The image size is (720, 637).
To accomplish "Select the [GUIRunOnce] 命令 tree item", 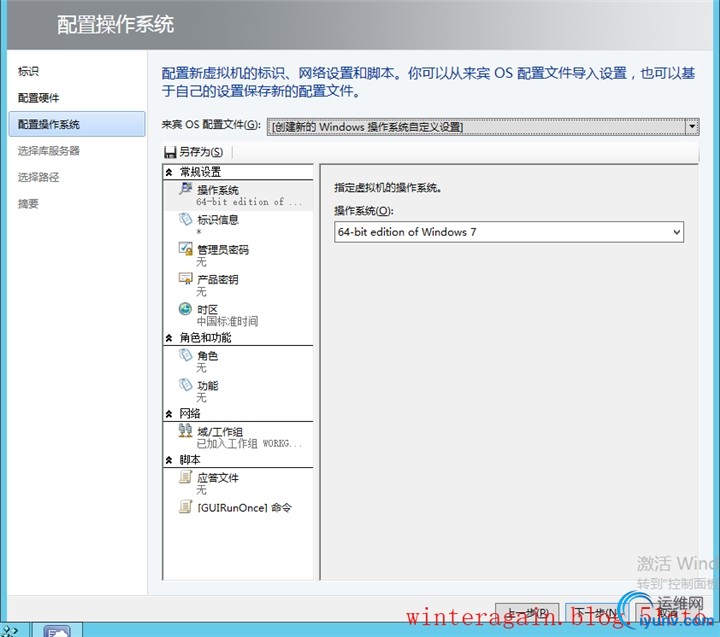I will click(x=238, y=508).
